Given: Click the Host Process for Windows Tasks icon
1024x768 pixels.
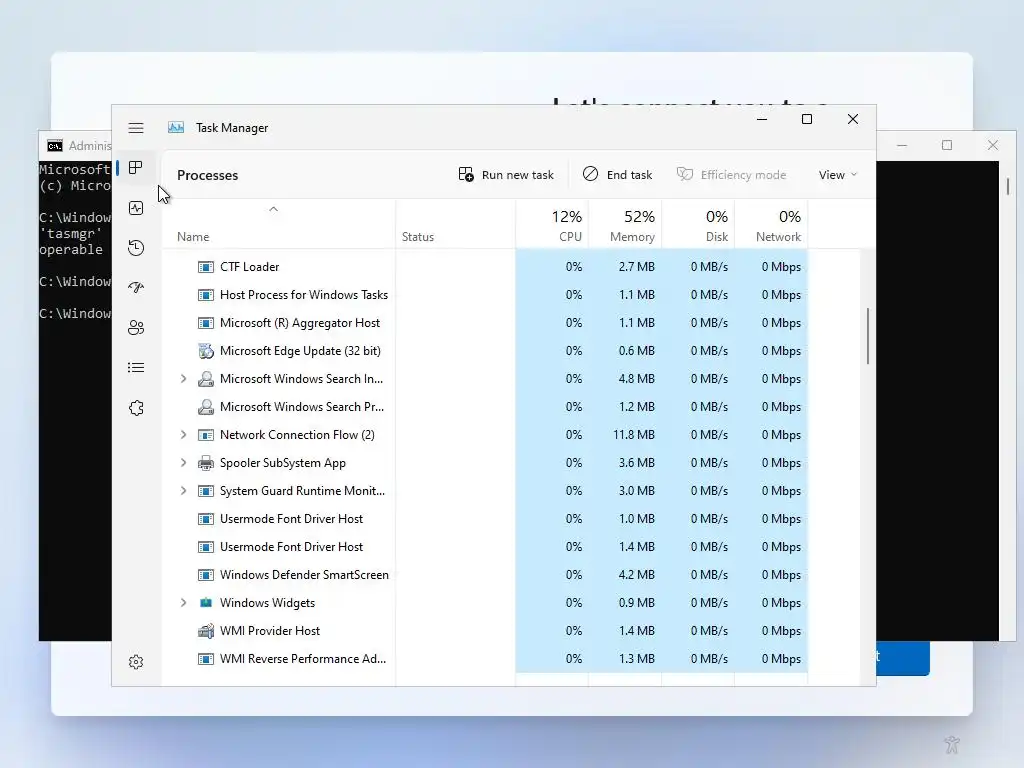Looking at the screenshot, I should pyautogui.click(x=206, y=295).
